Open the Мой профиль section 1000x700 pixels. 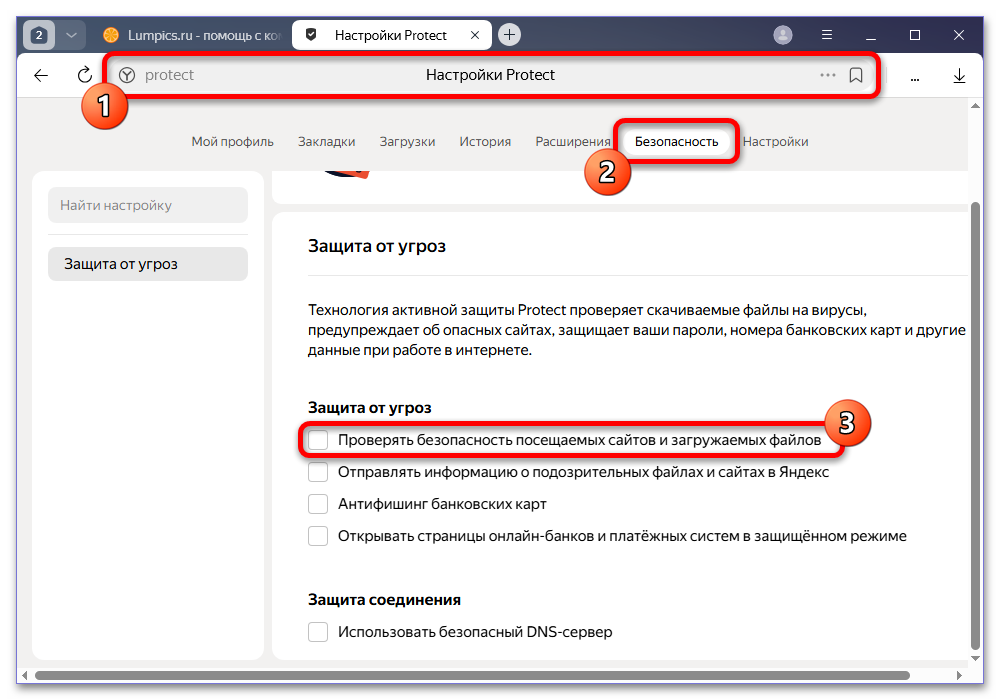[232, 142]
